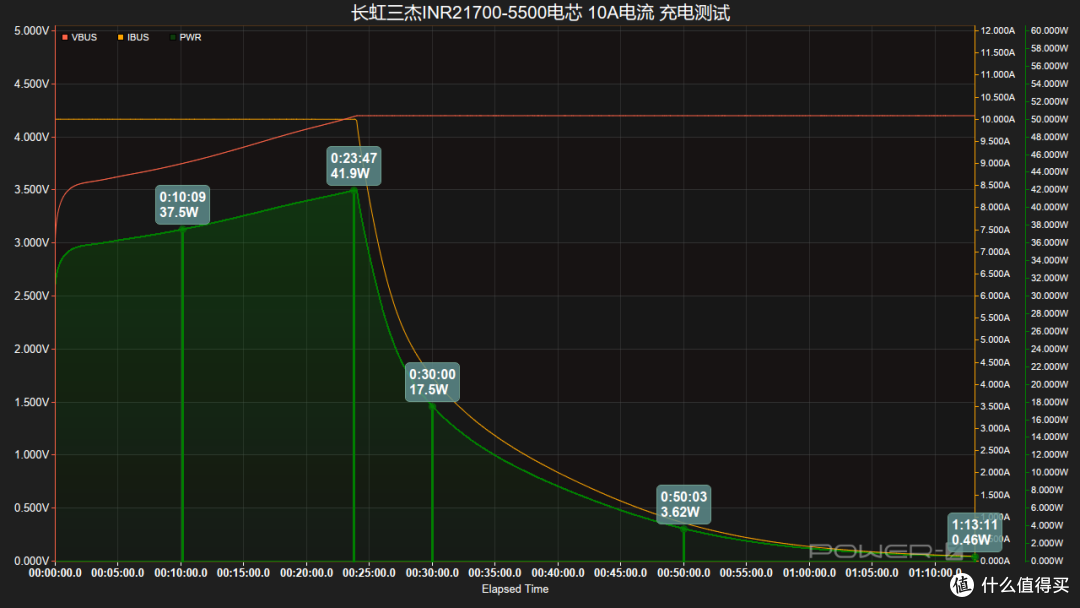1080x608 pixels.
Task: Click the 10.000W power axis label
Action: (1049, 472)
